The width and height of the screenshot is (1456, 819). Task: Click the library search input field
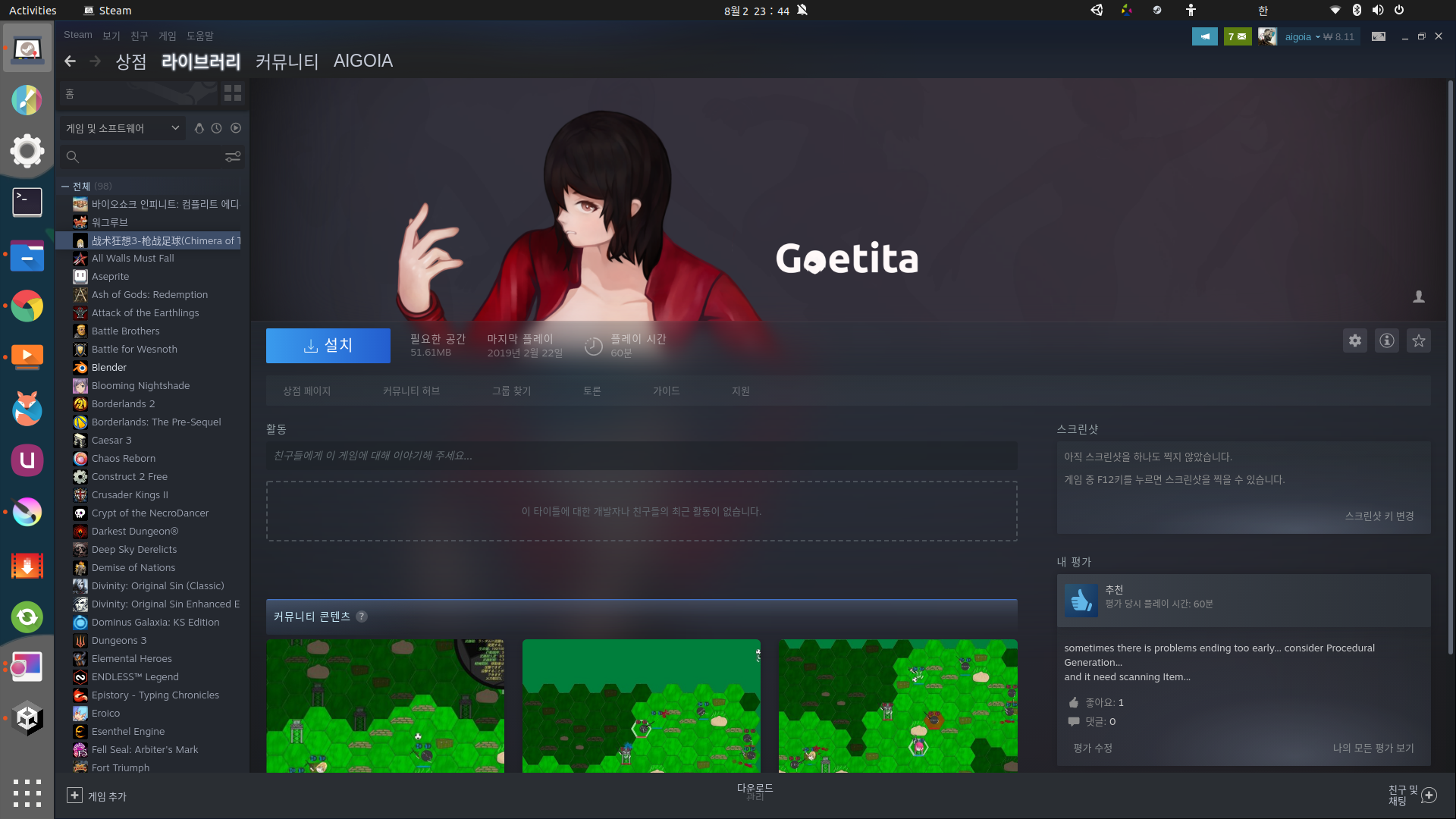(x=152, y=157)
